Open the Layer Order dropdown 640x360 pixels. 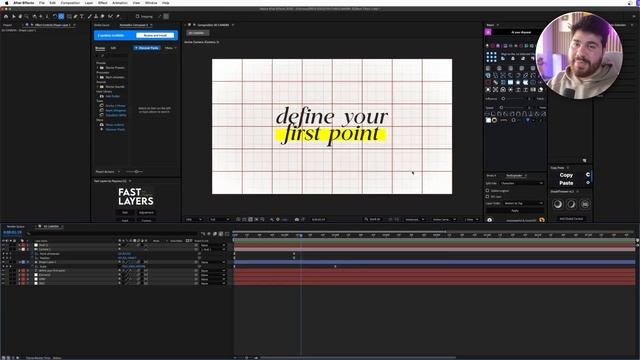pyautogui.click(x=523, y=203)
